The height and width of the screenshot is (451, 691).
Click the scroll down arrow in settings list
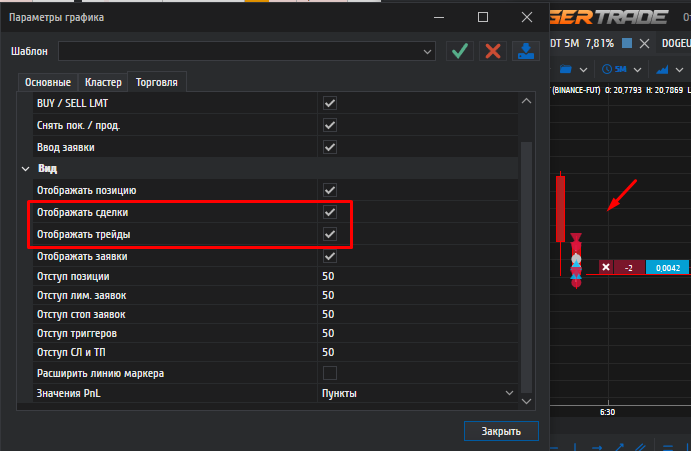[x=526, y=401]
